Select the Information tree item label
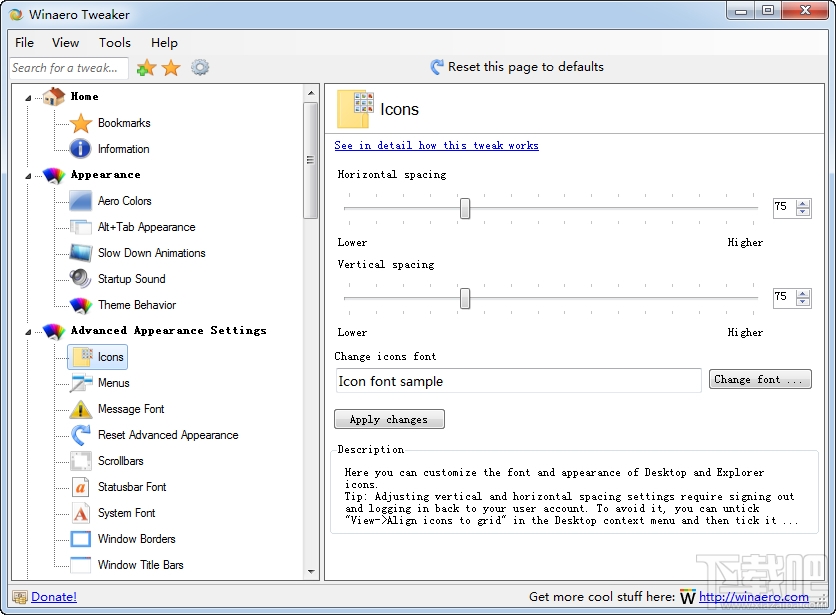 click(x=124, y=149)
